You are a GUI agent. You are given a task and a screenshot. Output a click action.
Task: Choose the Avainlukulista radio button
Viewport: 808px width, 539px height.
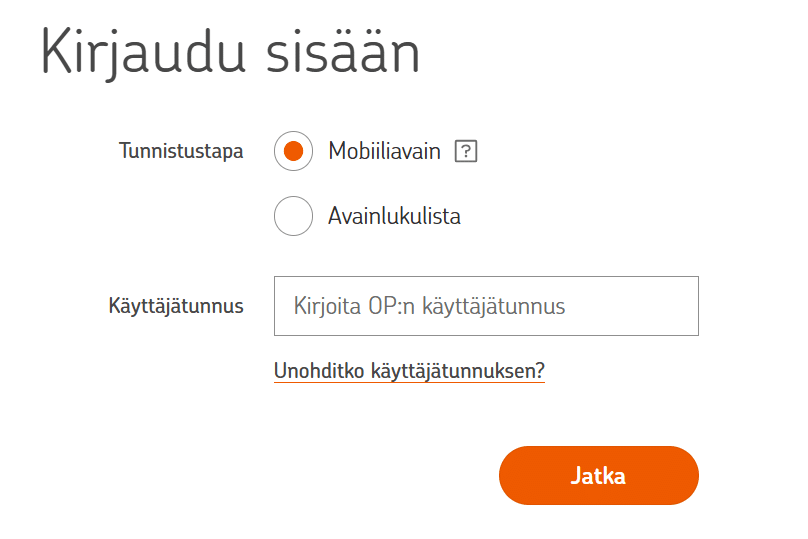pos(293,215)
